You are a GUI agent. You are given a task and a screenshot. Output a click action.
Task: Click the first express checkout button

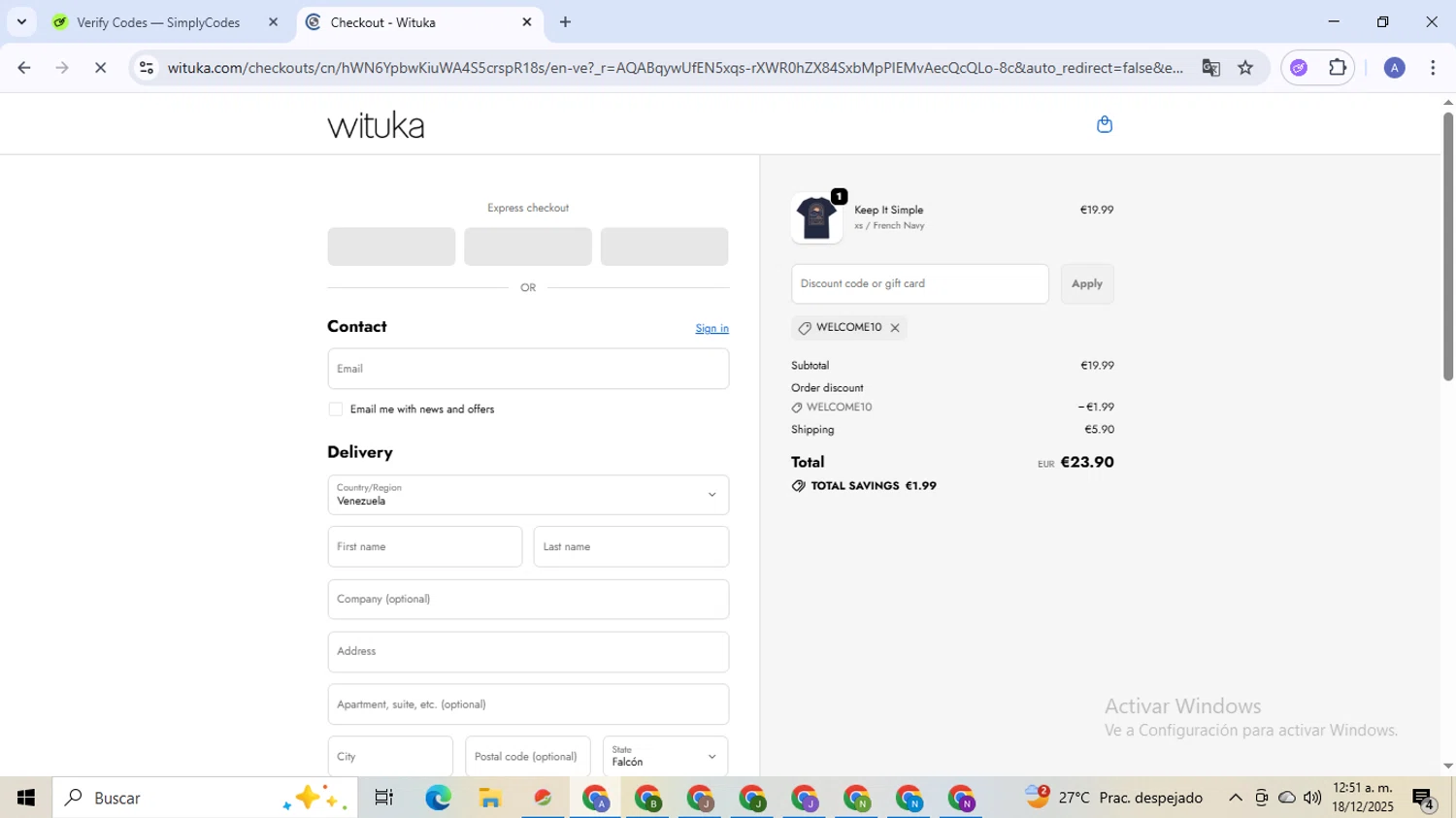coord(391,246)
